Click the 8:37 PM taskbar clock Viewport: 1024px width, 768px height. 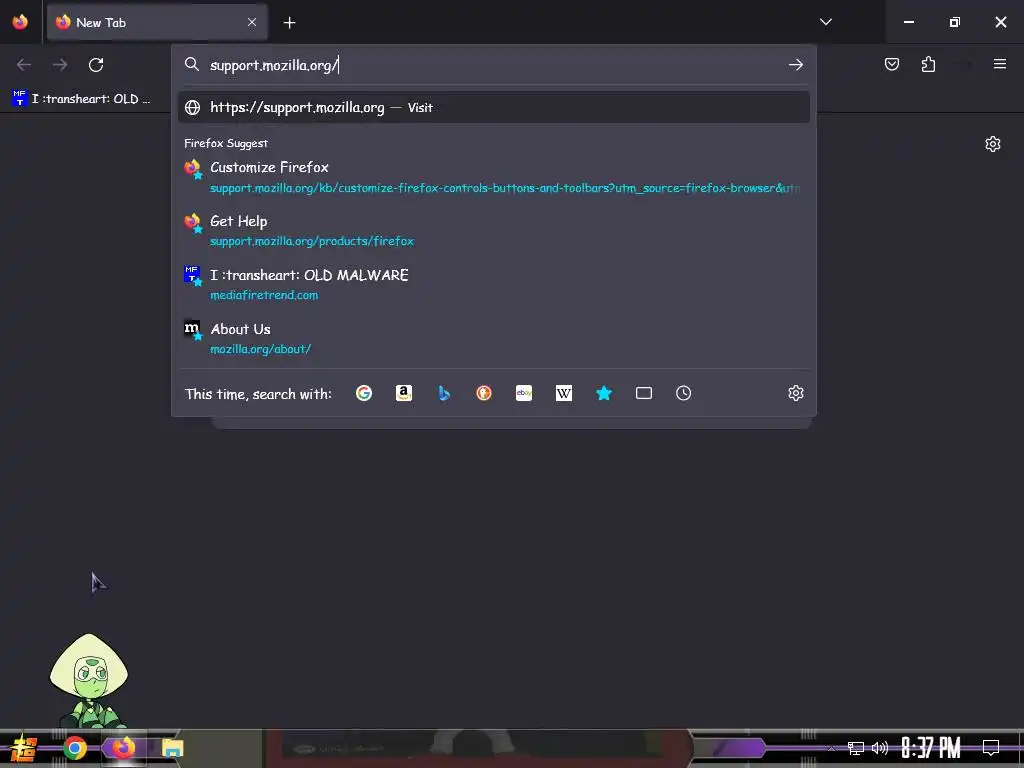[930, 748]
